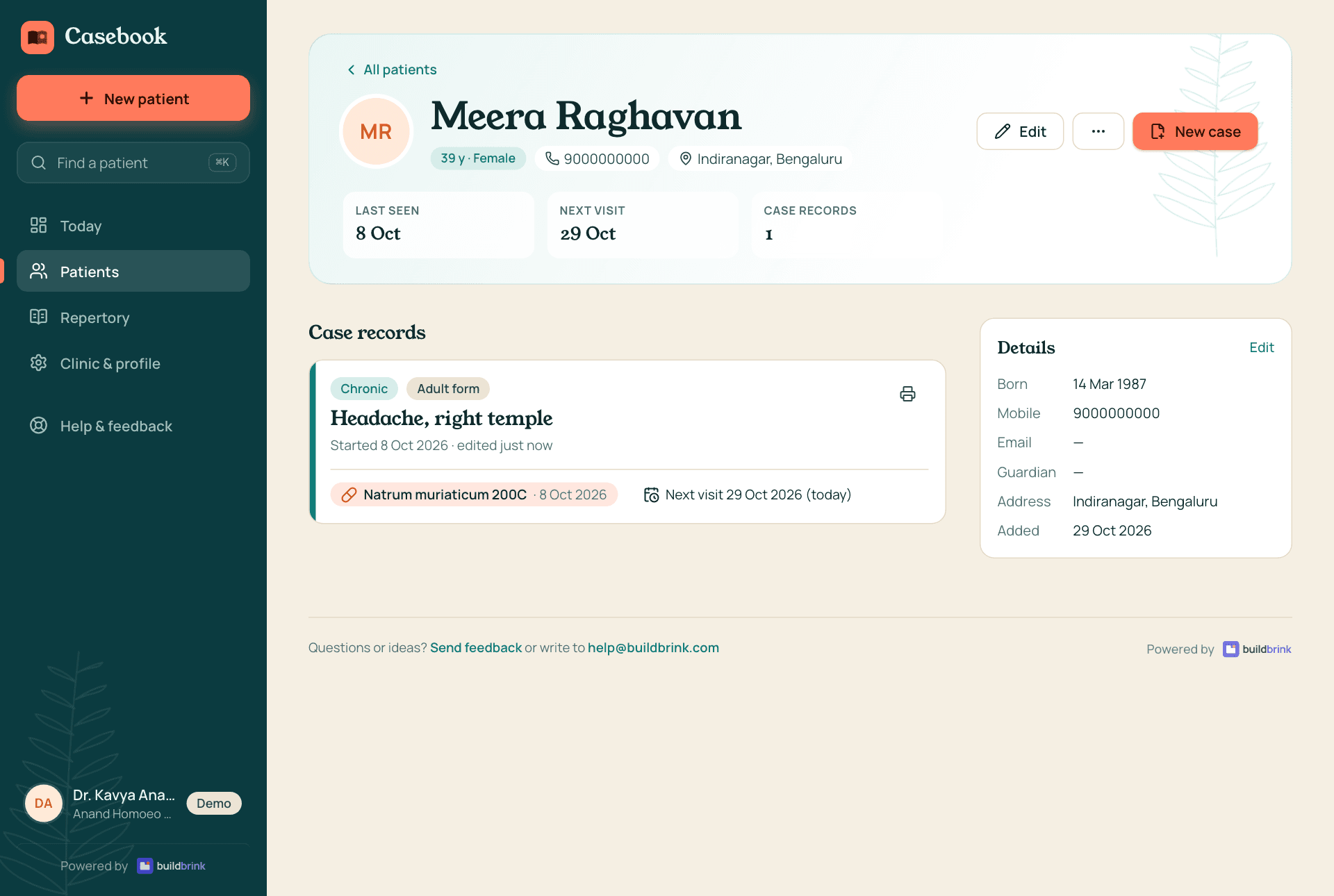Click the Next visit calendar icon

click(x=651, y=495)
